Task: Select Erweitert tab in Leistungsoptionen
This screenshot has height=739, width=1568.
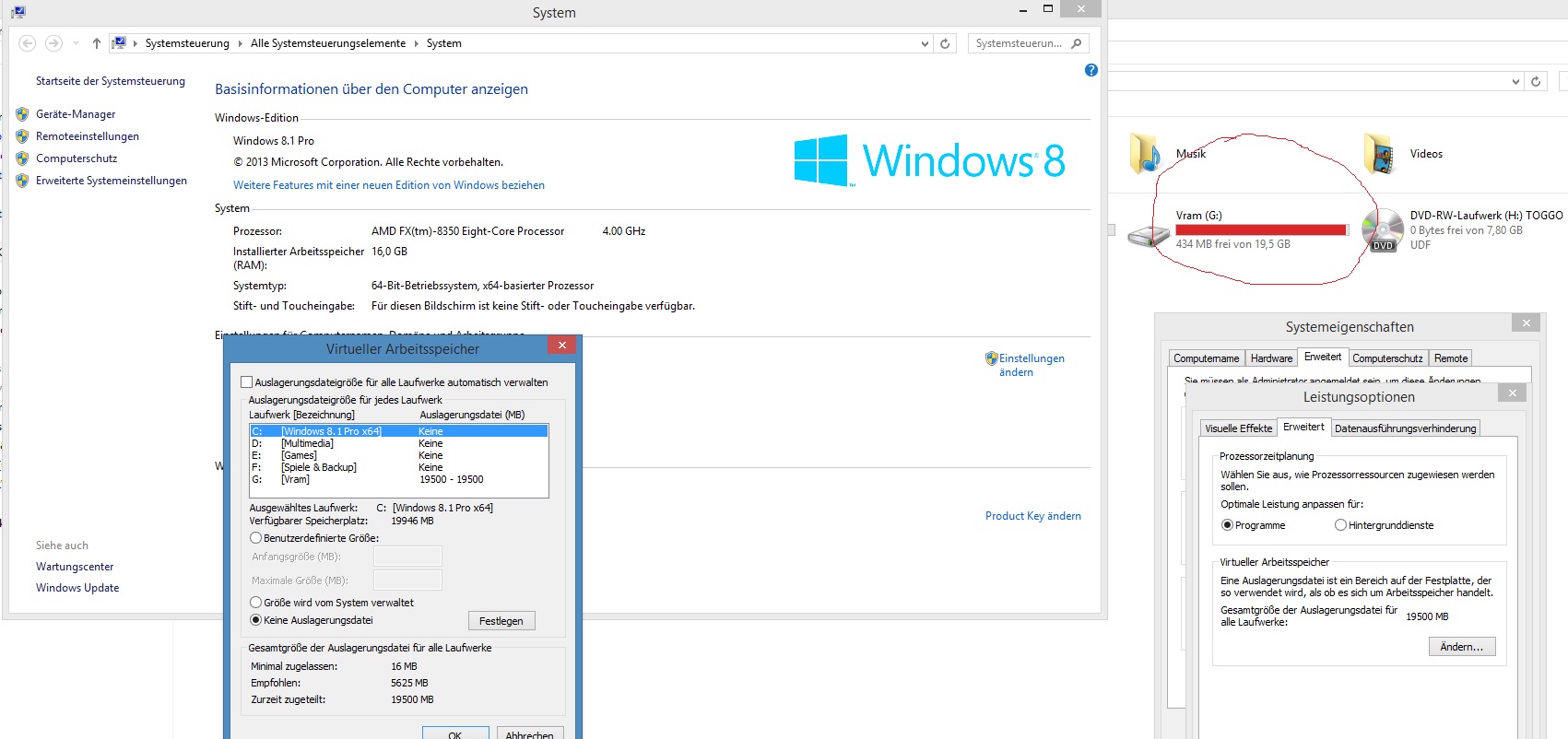Action: click(1303, 427)
